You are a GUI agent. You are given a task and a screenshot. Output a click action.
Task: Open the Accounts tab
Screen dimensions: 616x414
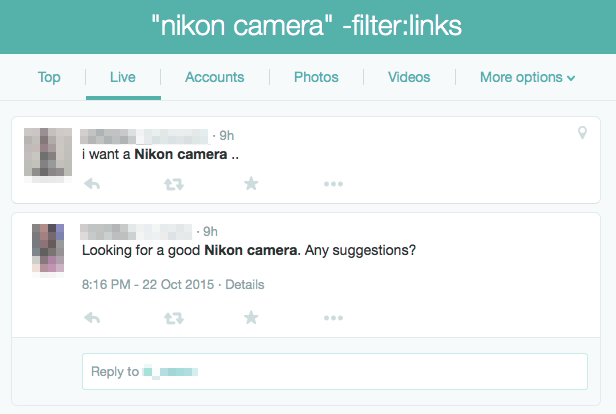pos(214,77)
